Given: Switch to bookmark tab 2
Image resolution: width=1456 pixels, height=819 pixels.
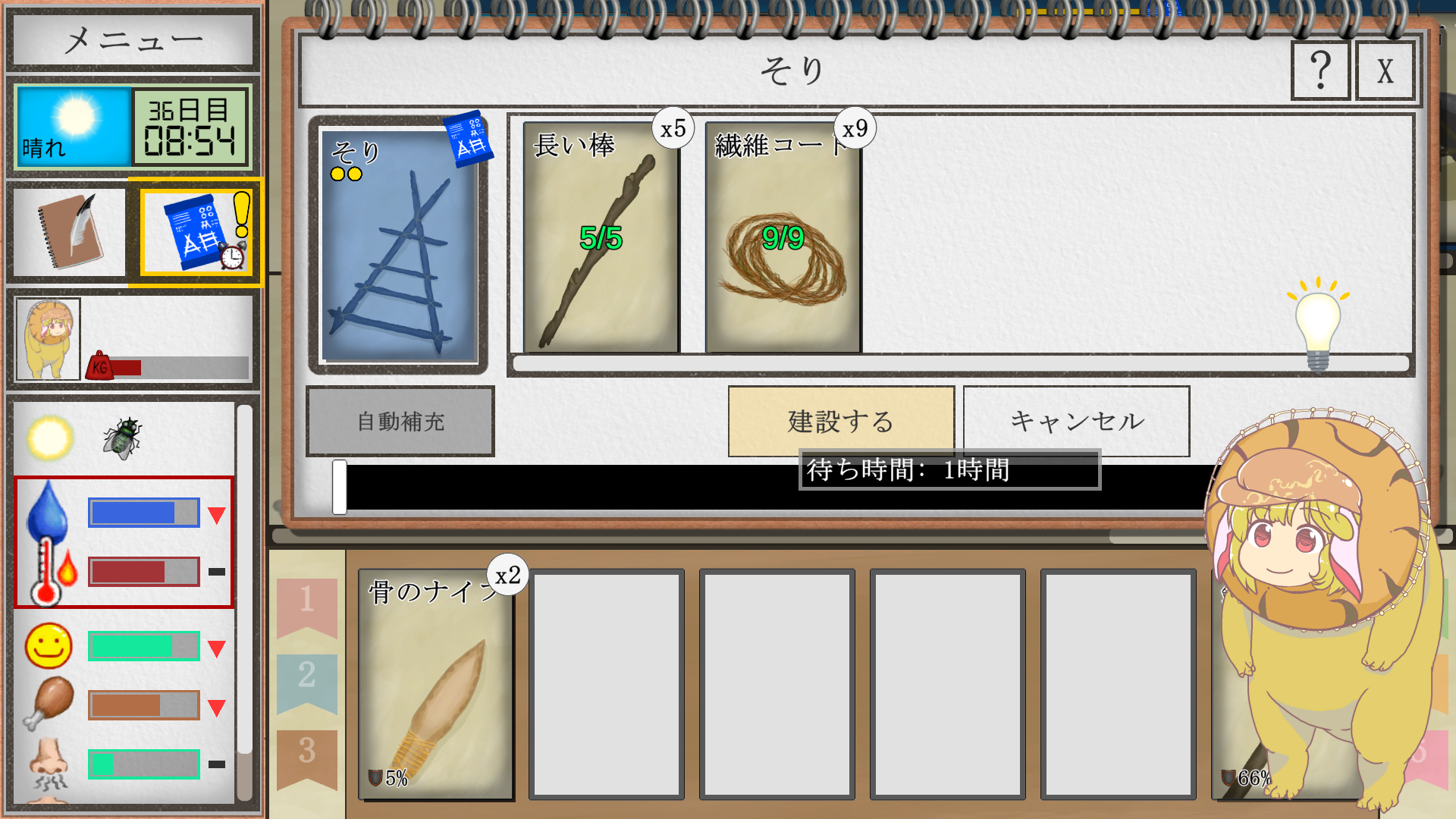Looking at the screenshot, I should (306, 682).
